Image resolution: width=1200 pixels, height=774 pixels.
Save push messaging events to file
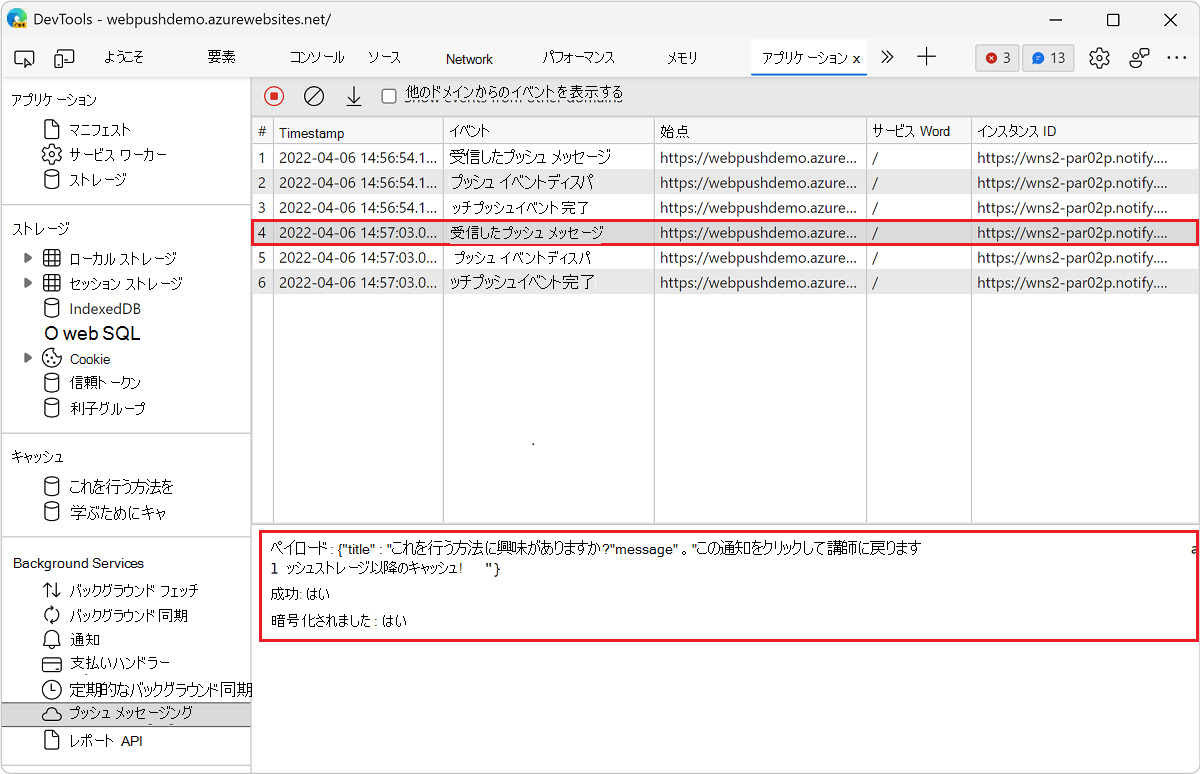point(353,95)
